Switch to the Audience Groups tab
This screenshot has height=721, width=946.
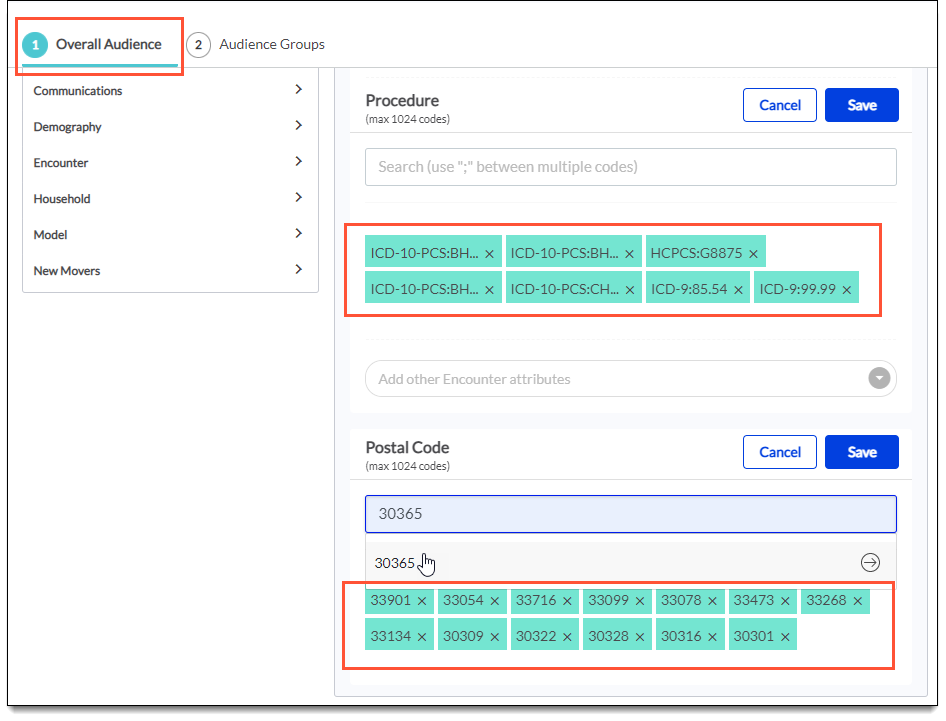257,45
